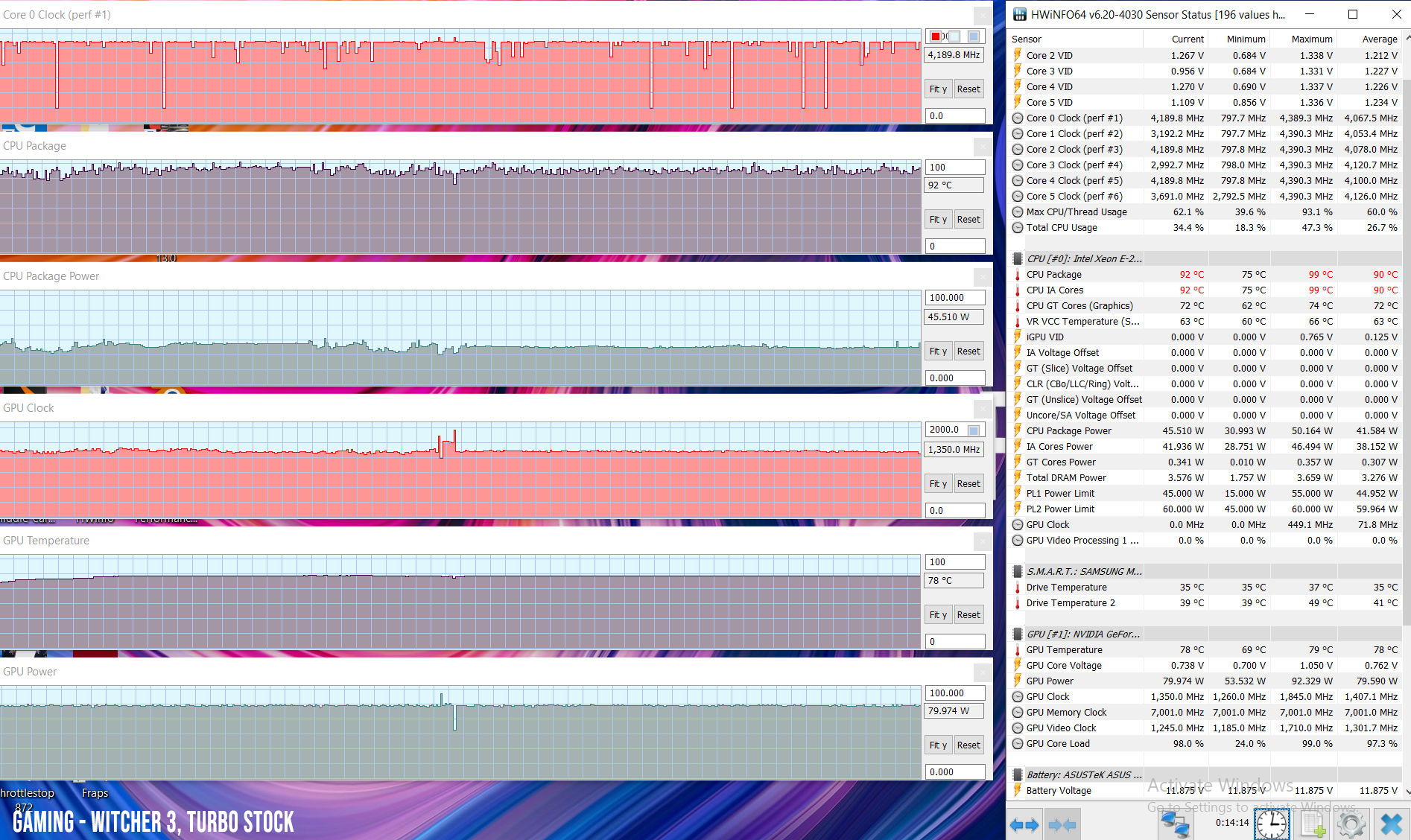Select the Max CPU/Thread Usage row

1205,212
